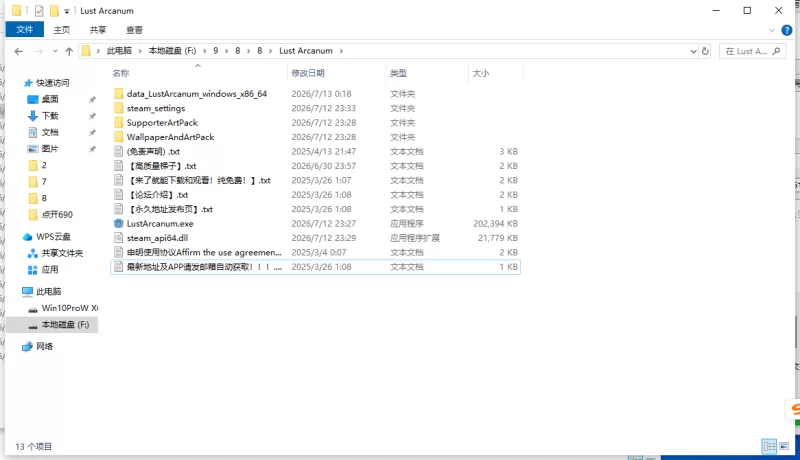Select the (免责声明).txt file
Screen dimensions: 800x460
pos(153,151)
